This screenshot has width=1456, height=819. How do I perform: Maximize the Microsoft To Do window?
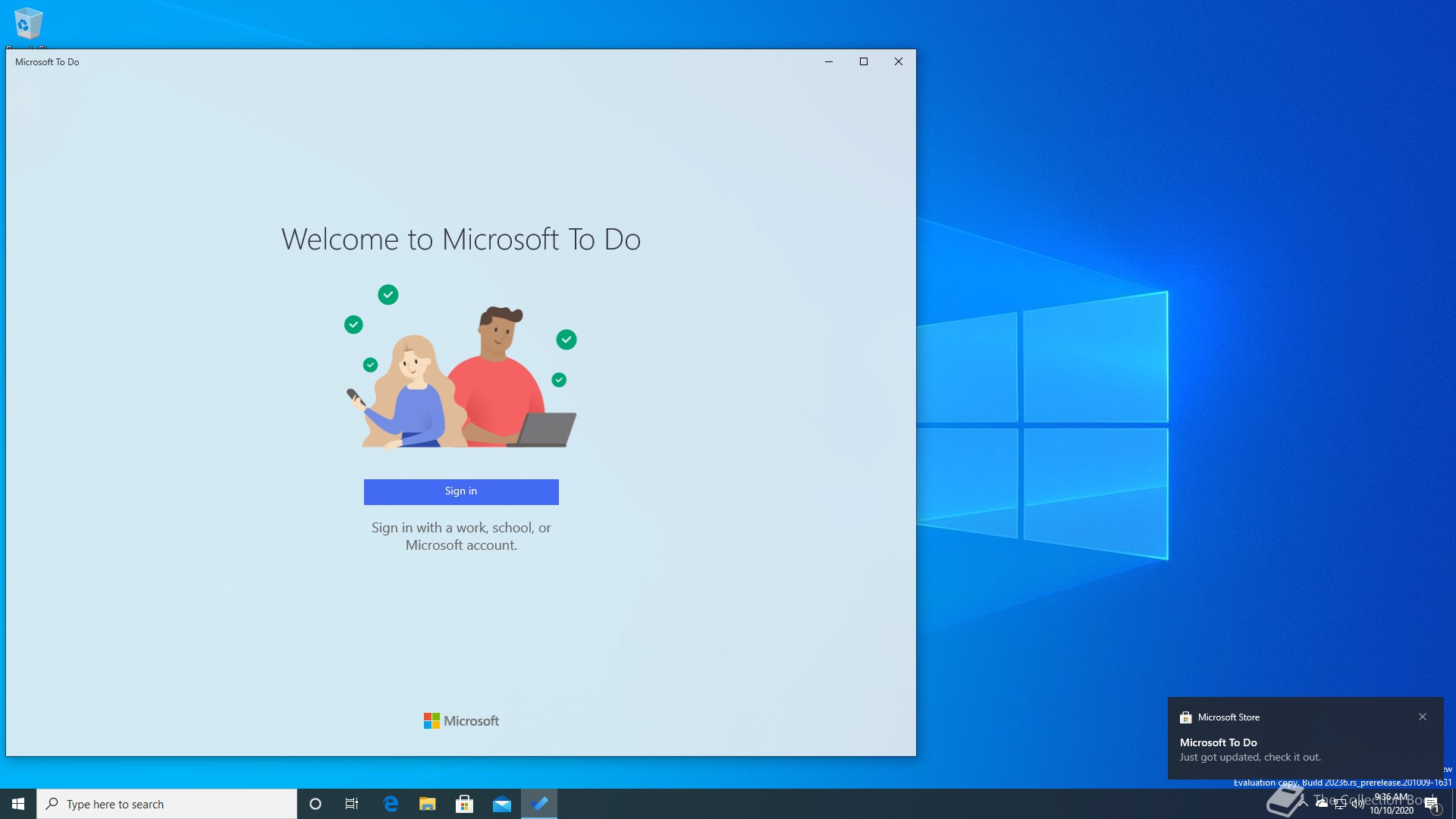(x=864, y=61)
